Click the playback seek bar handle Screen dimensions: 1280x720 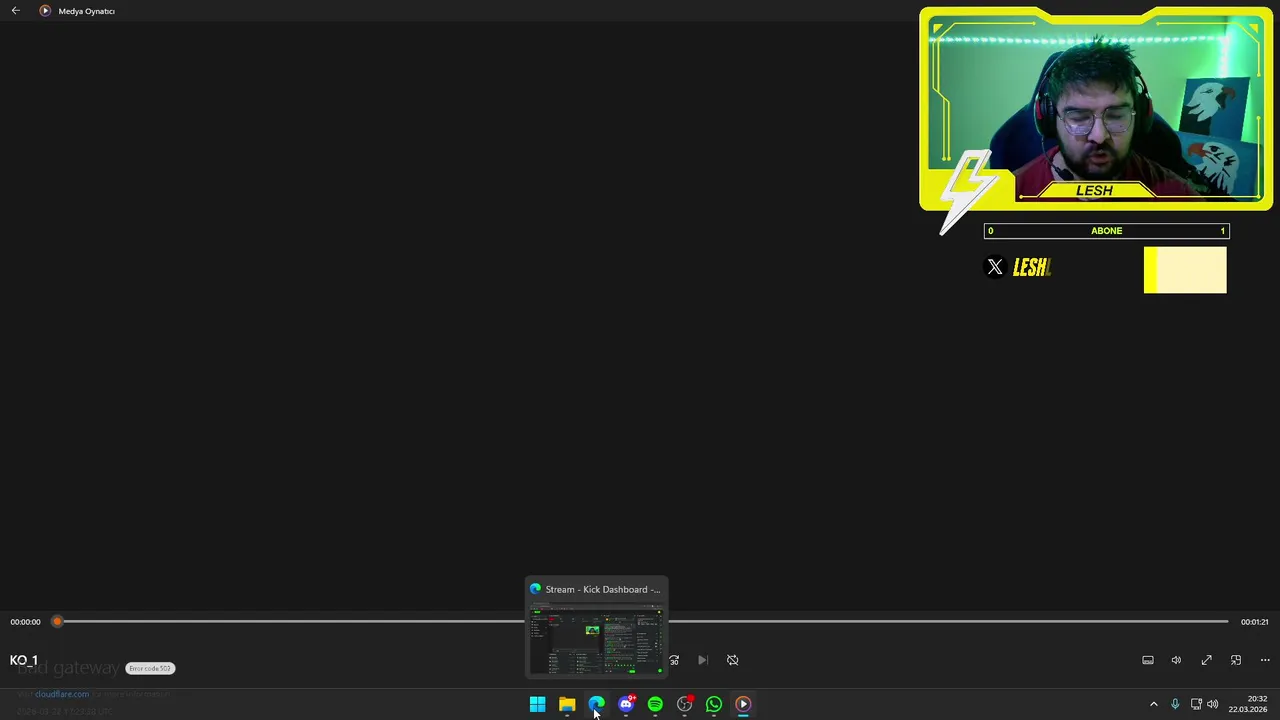coord(57,622)
